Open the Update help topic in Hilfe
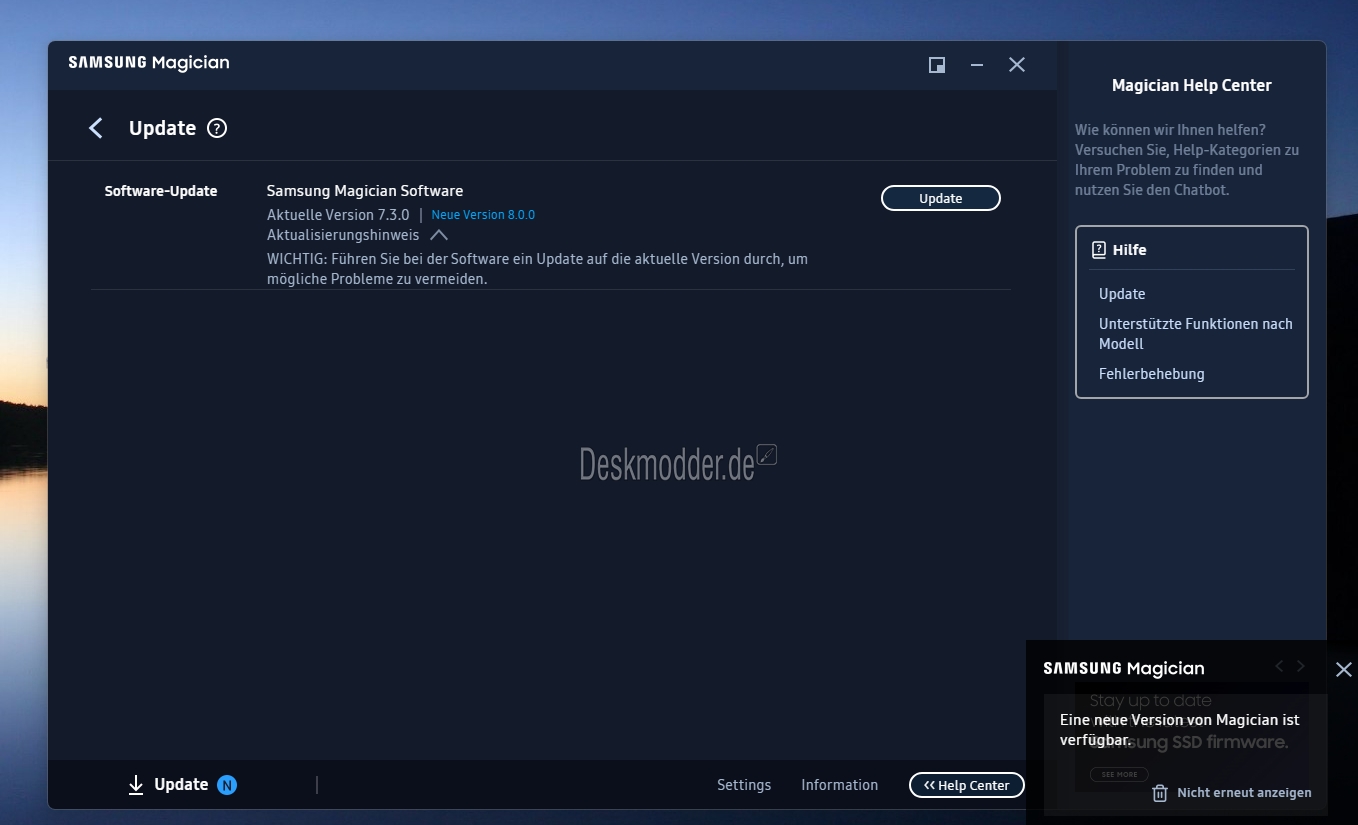The width and height of the screenshot is (1358, 825). [1122, 294]
